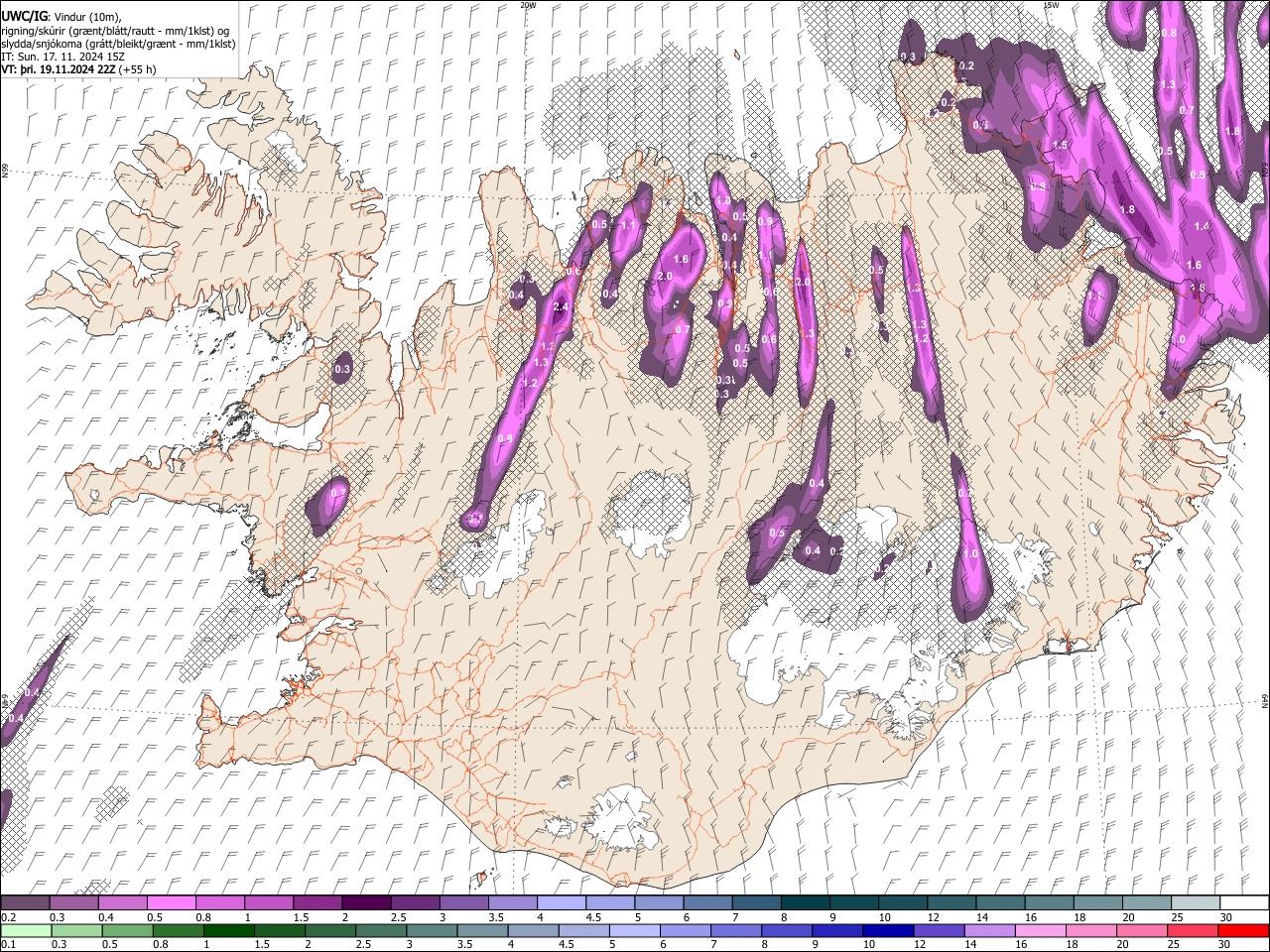Click the 0.2 tick label in upper legend

tap(8, 917)
